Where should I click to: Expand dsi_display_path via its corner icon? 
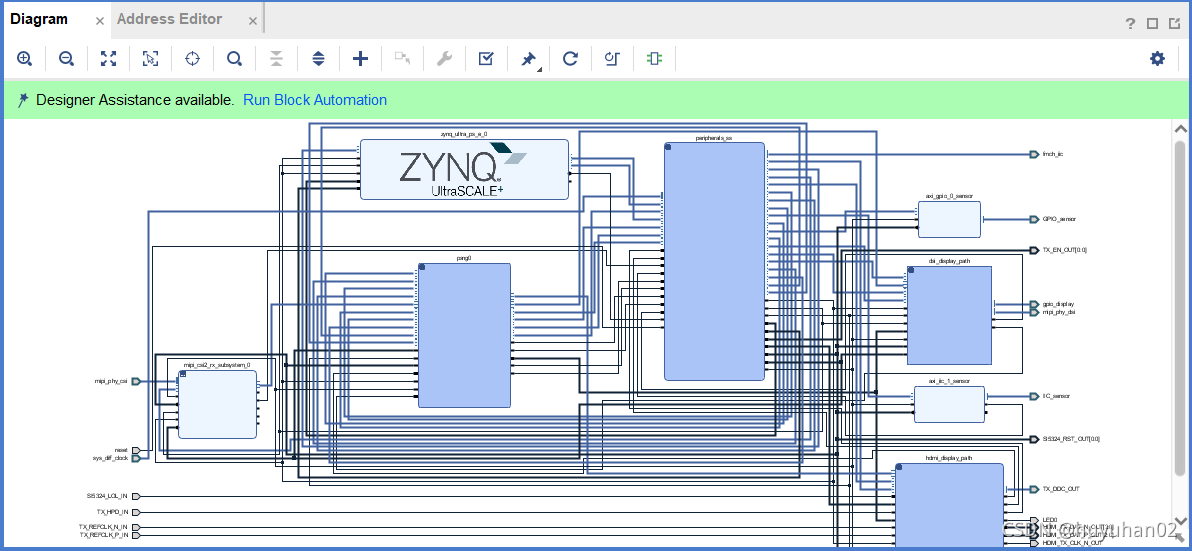(x=911, y=270)
